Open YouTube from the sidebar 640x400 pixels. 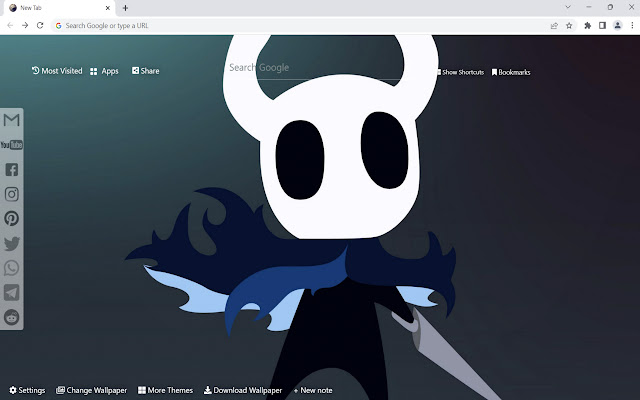11,145
